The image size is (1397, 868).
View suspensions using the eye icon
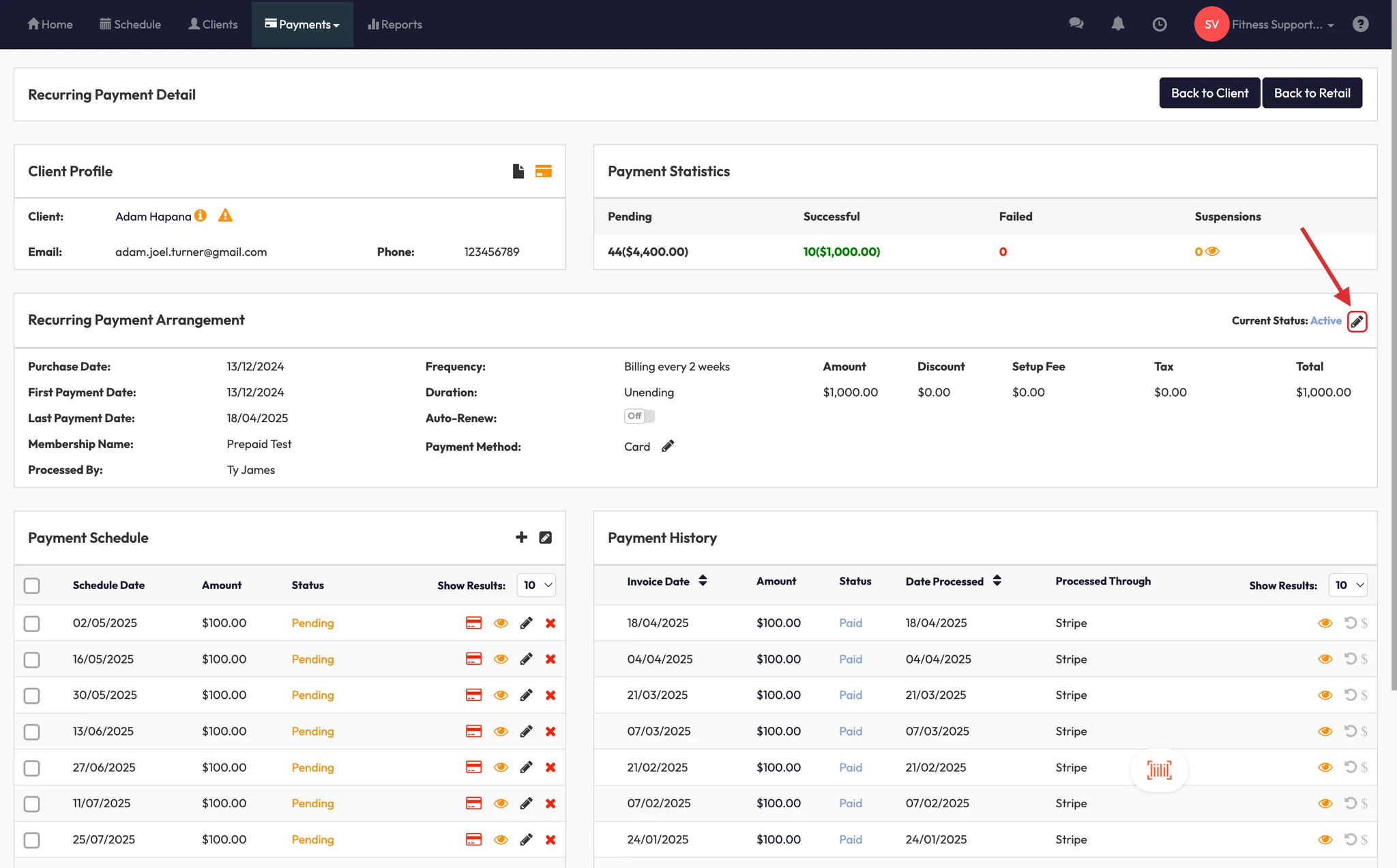[x=1212, y=252]
